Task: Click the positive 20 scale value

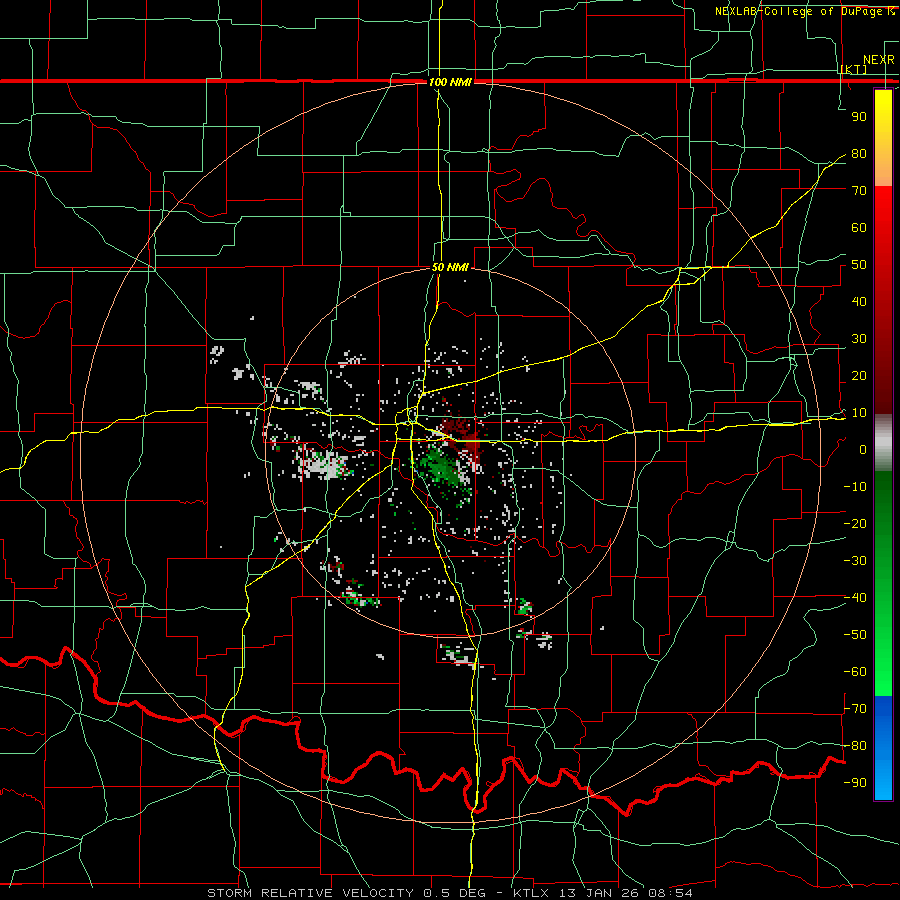Action: point(859,376)
